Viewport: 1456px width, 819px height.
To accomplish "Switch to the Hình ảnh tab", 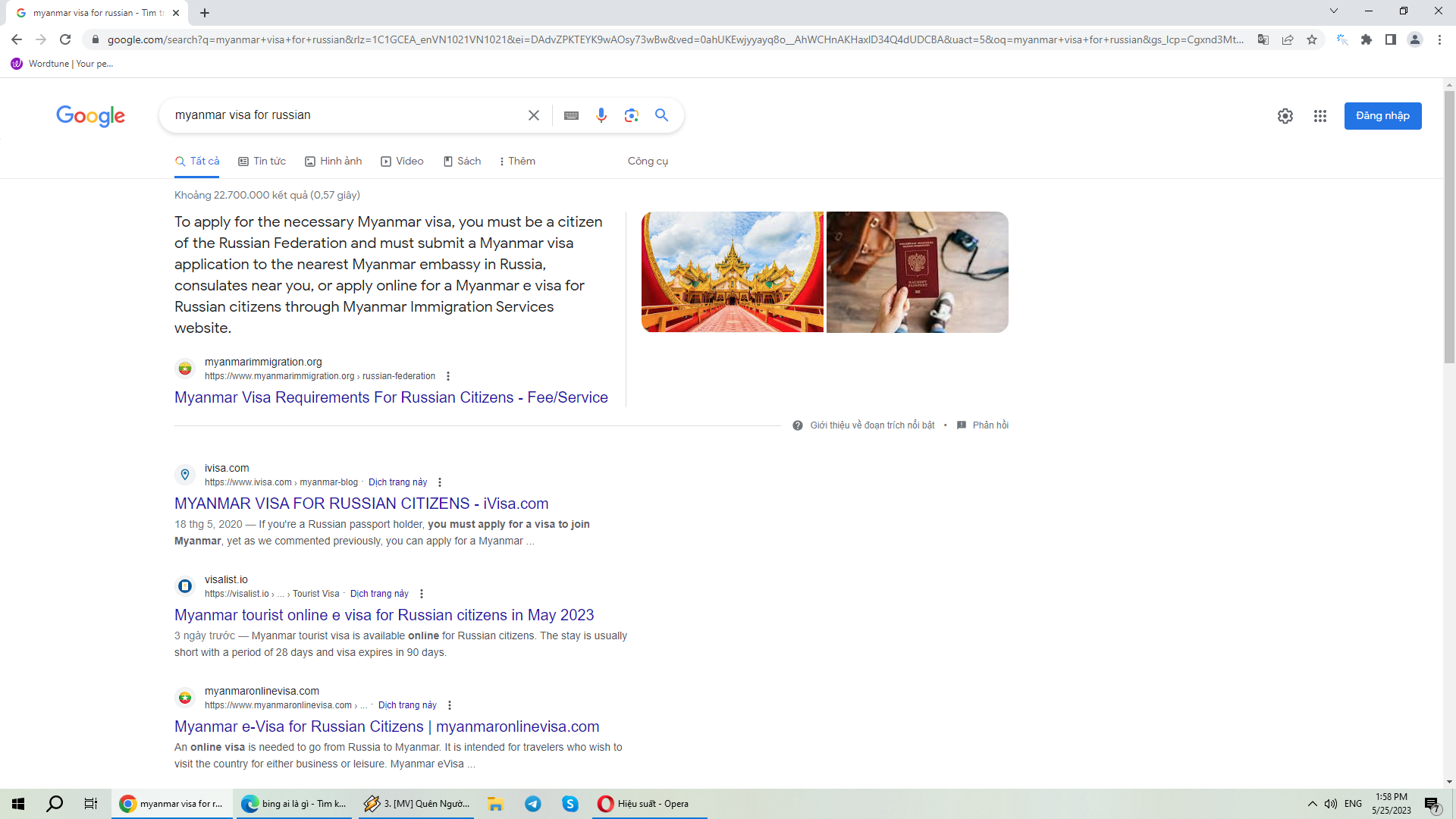I will [x=334, y=162].
